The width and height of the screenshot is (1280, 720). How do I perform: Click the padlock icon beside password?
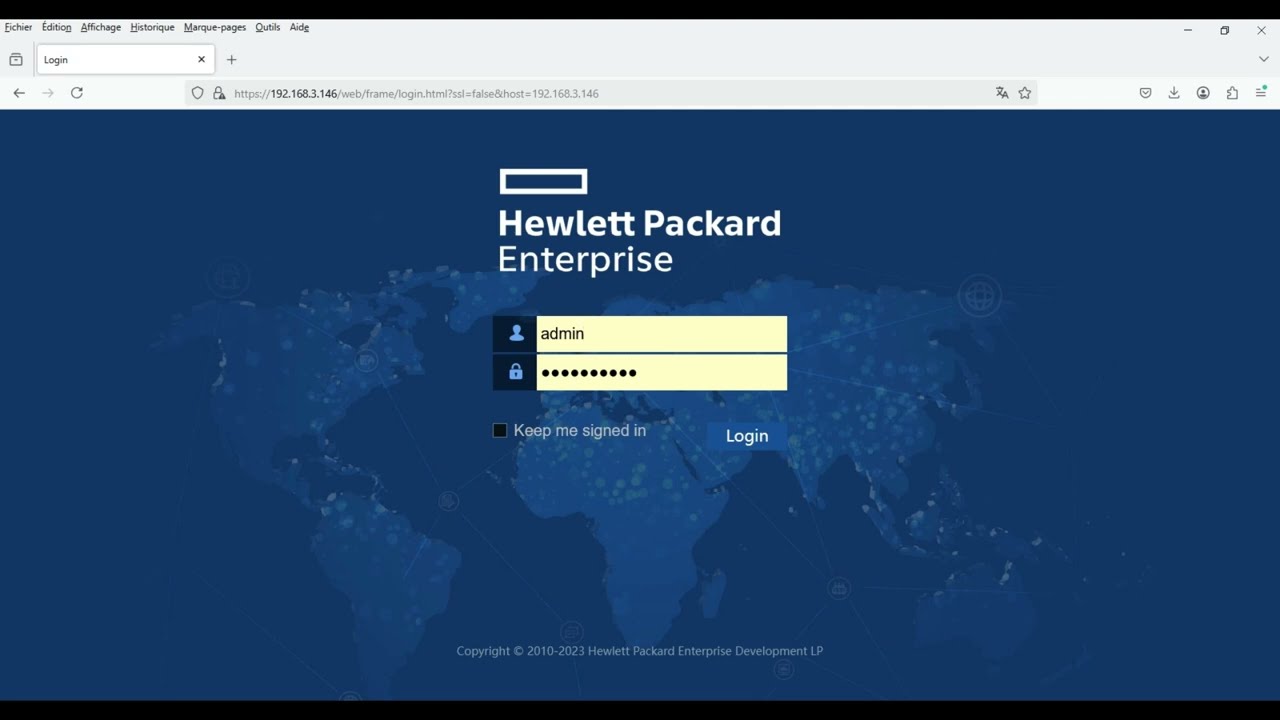(515, 372)
